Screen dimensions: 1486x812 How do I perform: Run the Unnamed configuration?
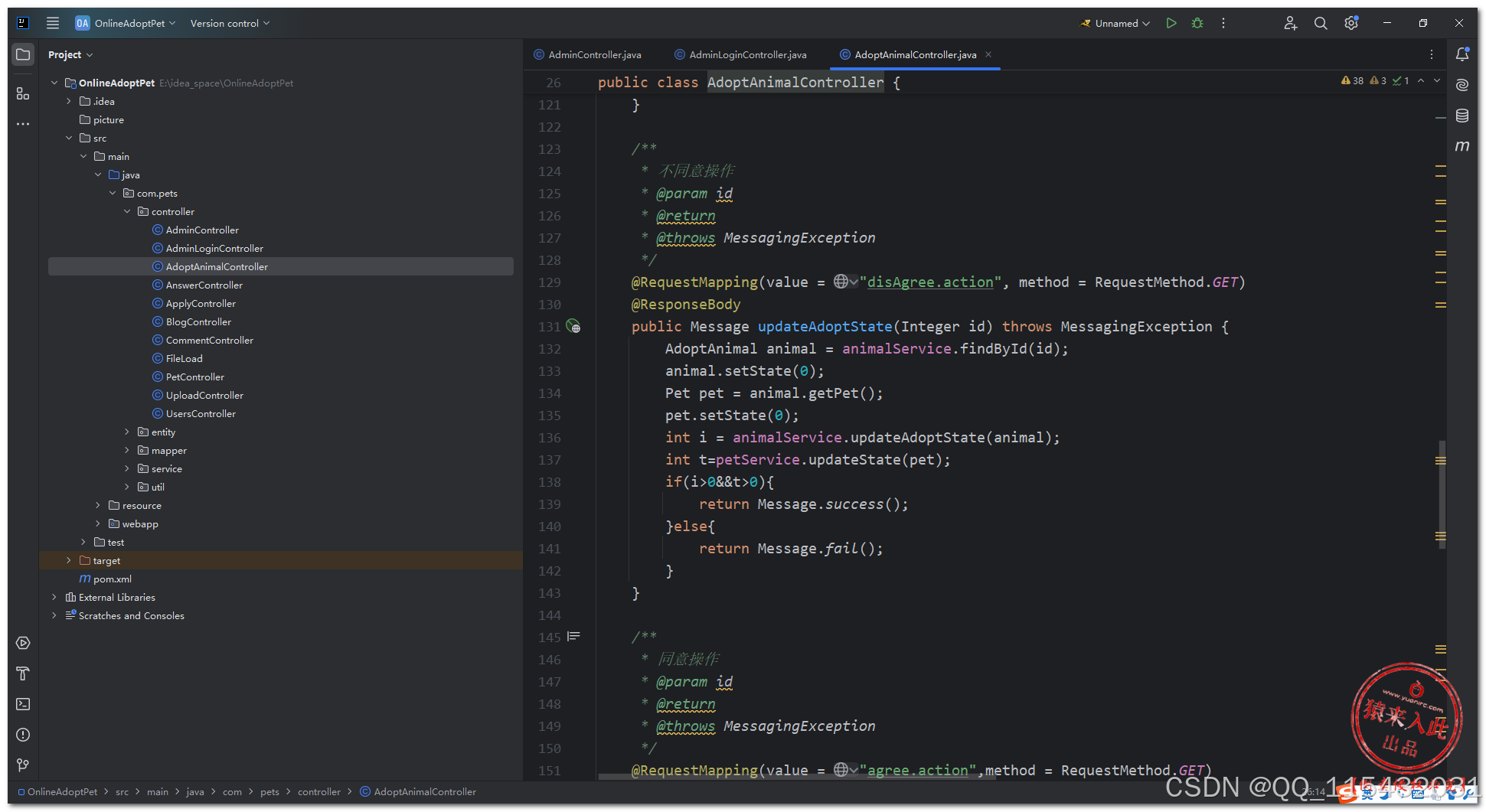coord(1171,23)
